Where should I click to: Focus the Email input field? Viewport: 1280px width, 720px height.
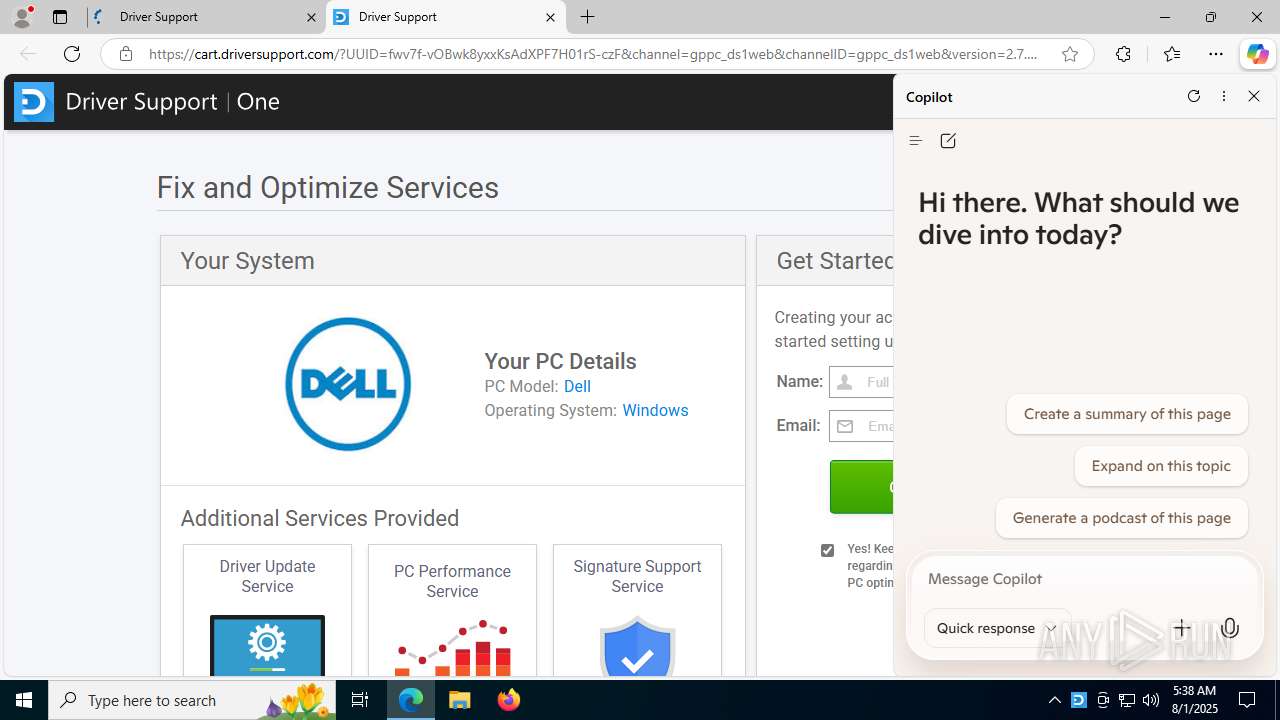[861, 426]
